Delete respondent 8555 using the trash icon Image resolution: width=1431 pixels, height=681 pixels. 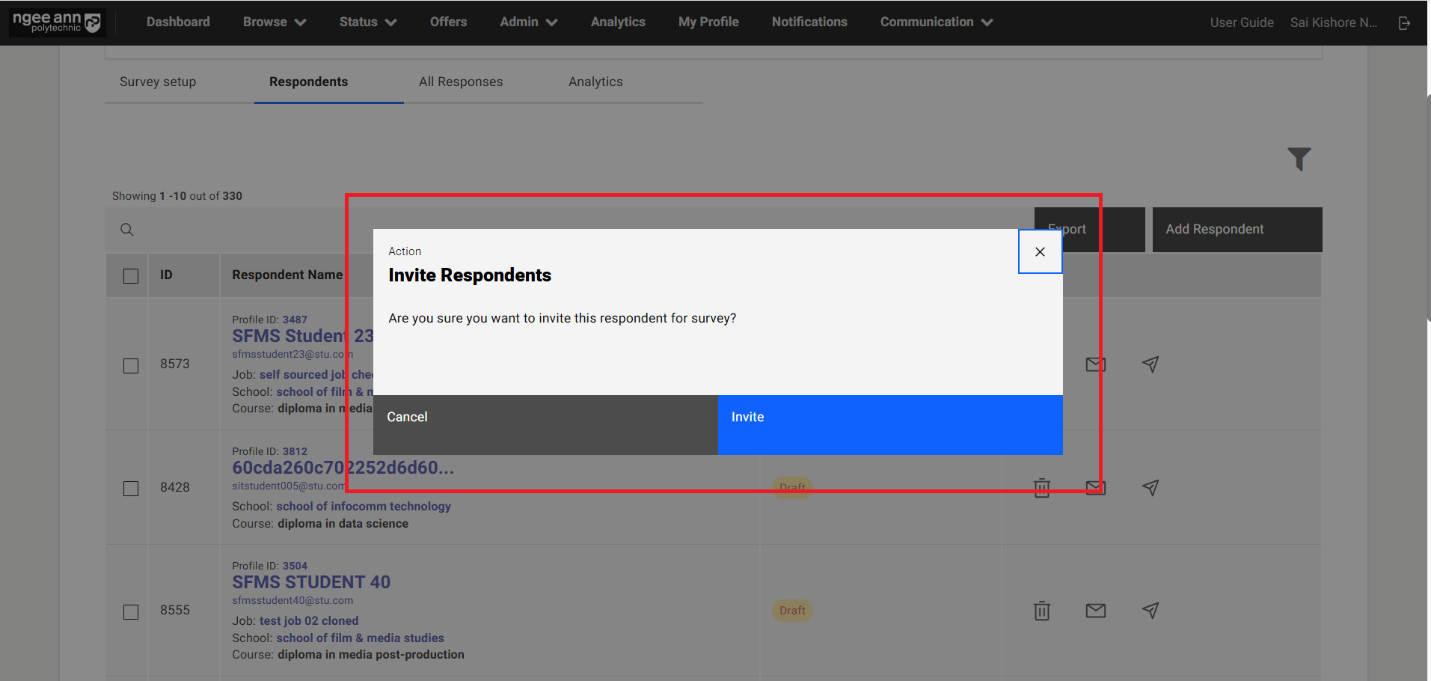1041,610
